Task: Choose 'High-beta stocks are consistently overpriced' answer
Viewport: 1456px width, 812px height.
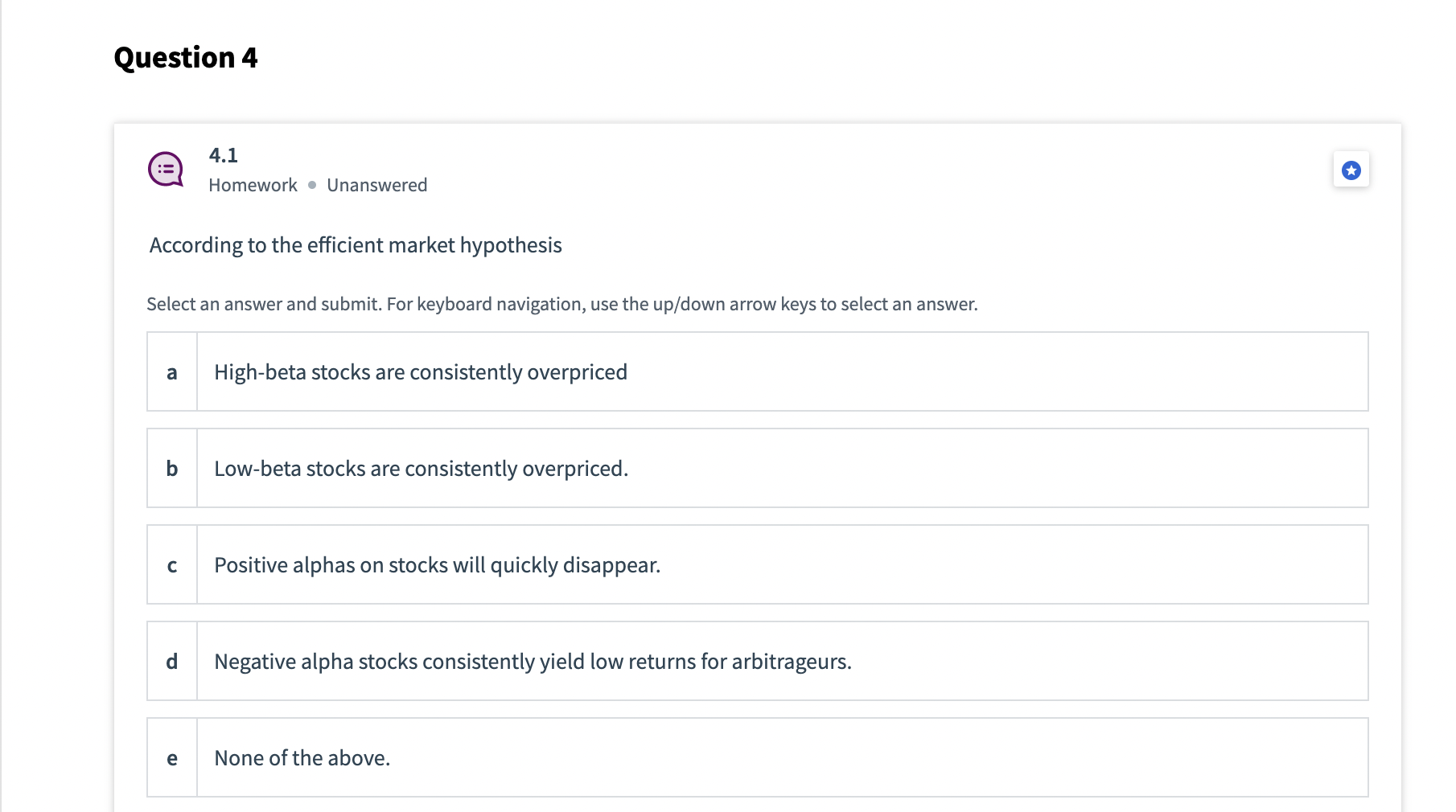Action: pyautogui.click(x=420, y=372)
